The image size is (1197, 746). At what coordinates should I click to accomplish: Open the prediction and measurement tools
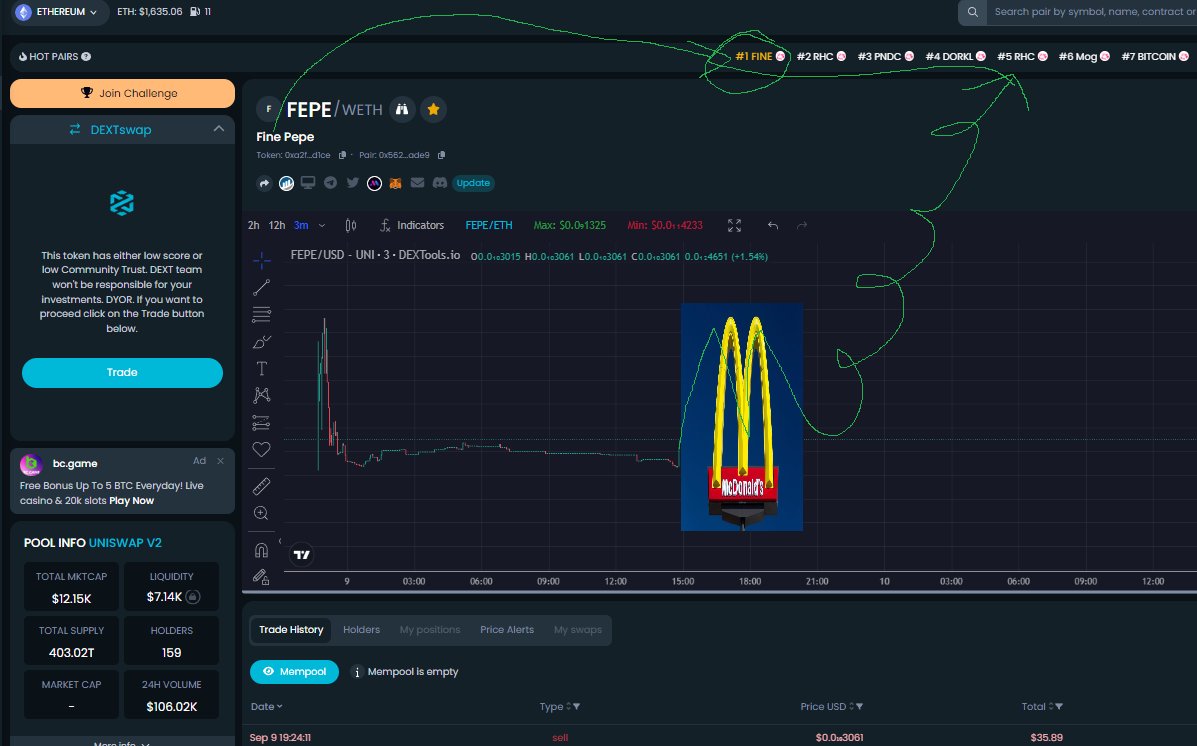tap(261, 422)
